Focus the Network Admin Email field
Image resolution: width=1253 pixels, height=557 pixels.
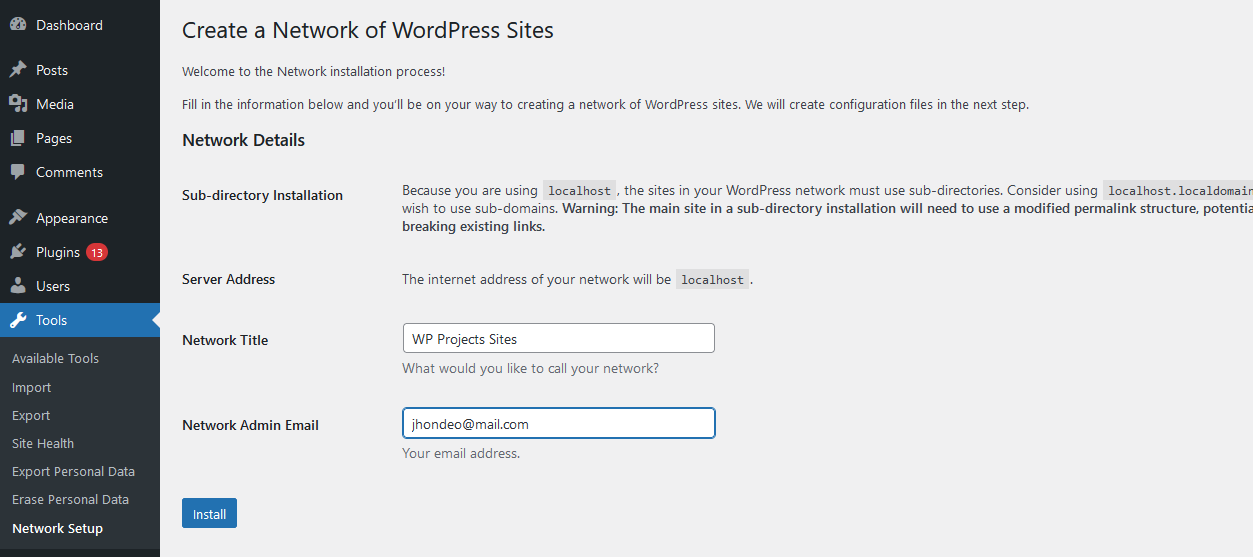click(x=558, y=423)
